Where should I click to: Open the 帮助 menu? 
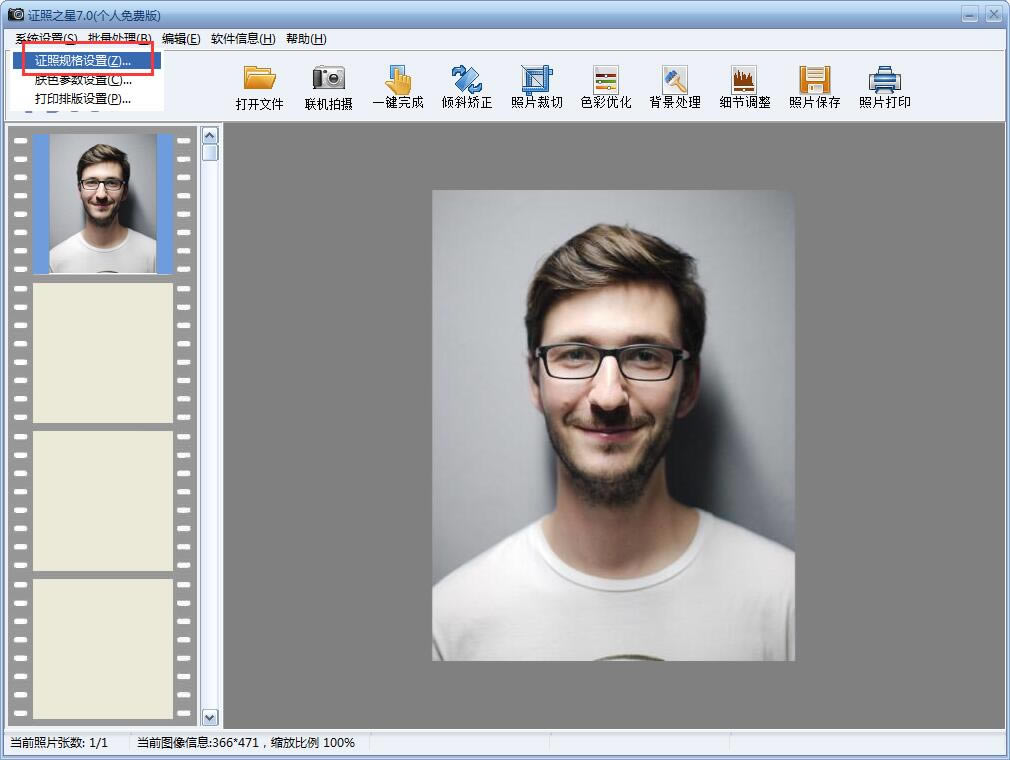(x=306, y=39)
